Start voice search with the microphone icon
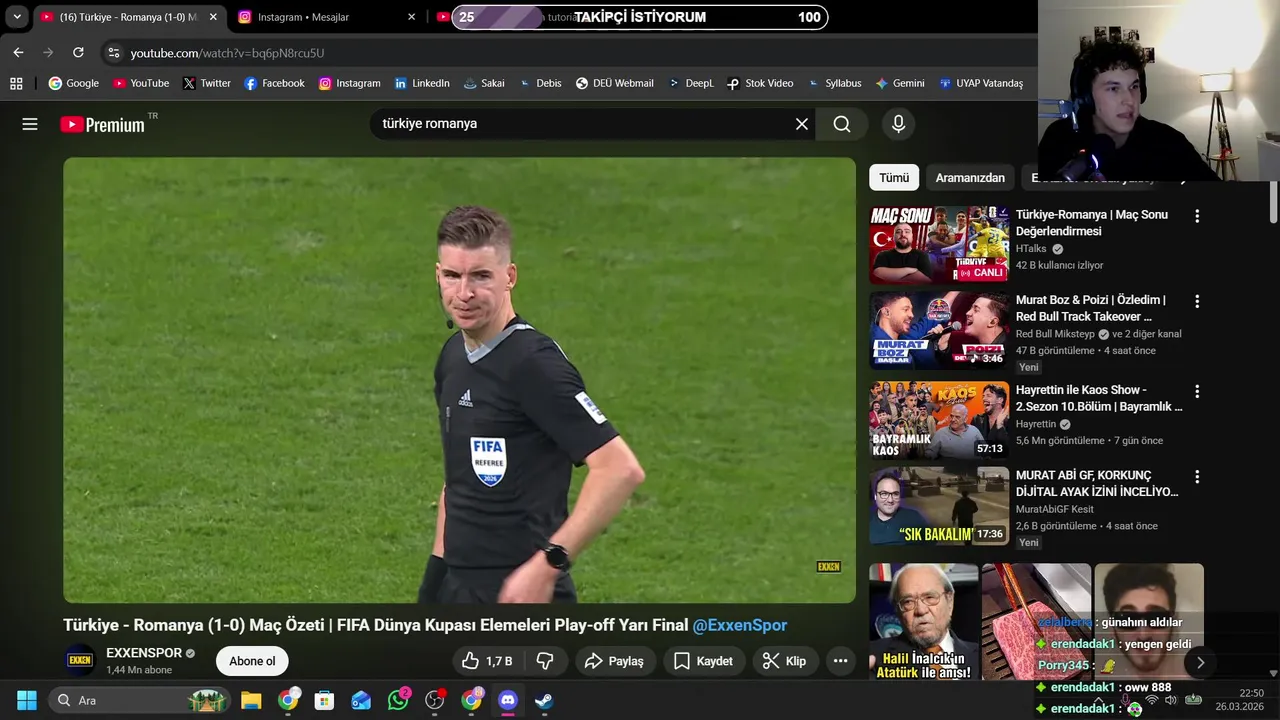This screenshot has width=1280, height=720. pyautogui.click(x=898, y=124)
